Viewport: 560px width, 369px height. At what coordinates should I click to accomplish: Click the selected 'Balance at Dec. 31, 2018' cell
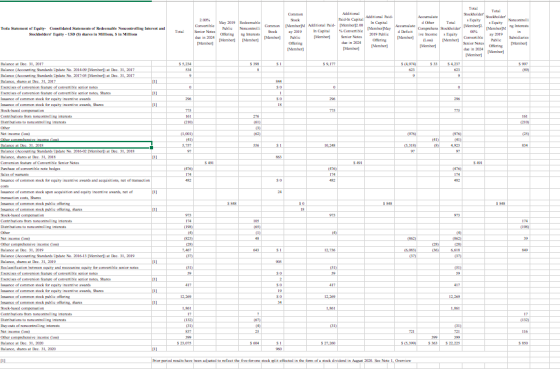[76, 145]
